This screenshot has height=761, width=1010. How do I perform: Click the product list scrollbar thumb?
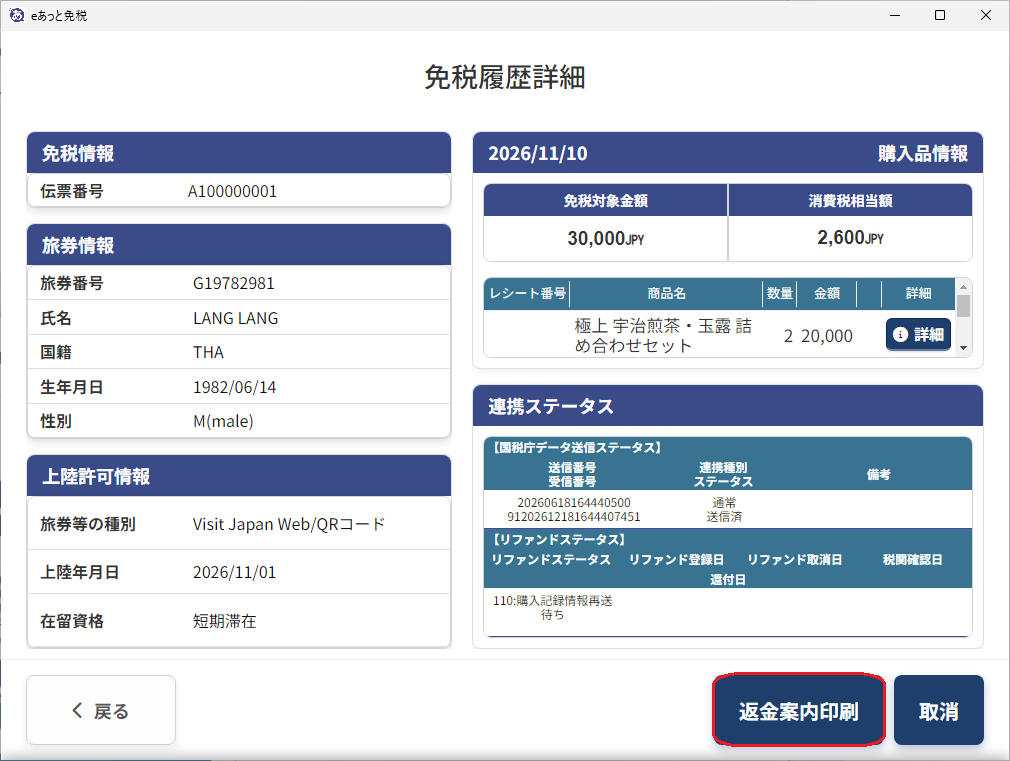[963, 306]
